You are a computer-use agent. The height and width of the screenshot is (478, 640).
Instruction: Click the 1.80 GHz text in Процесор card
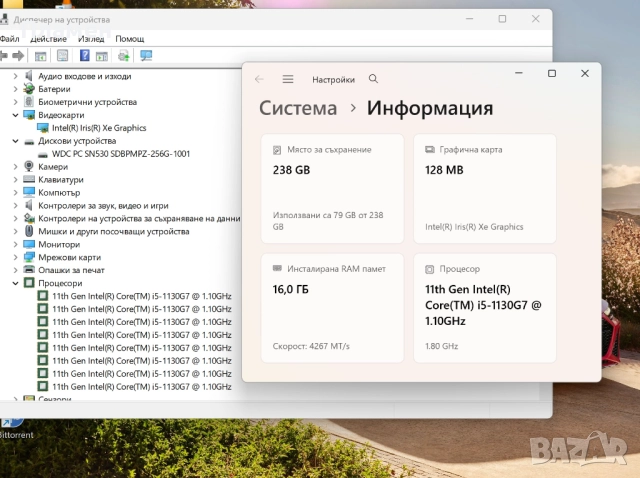click(441, 346)
